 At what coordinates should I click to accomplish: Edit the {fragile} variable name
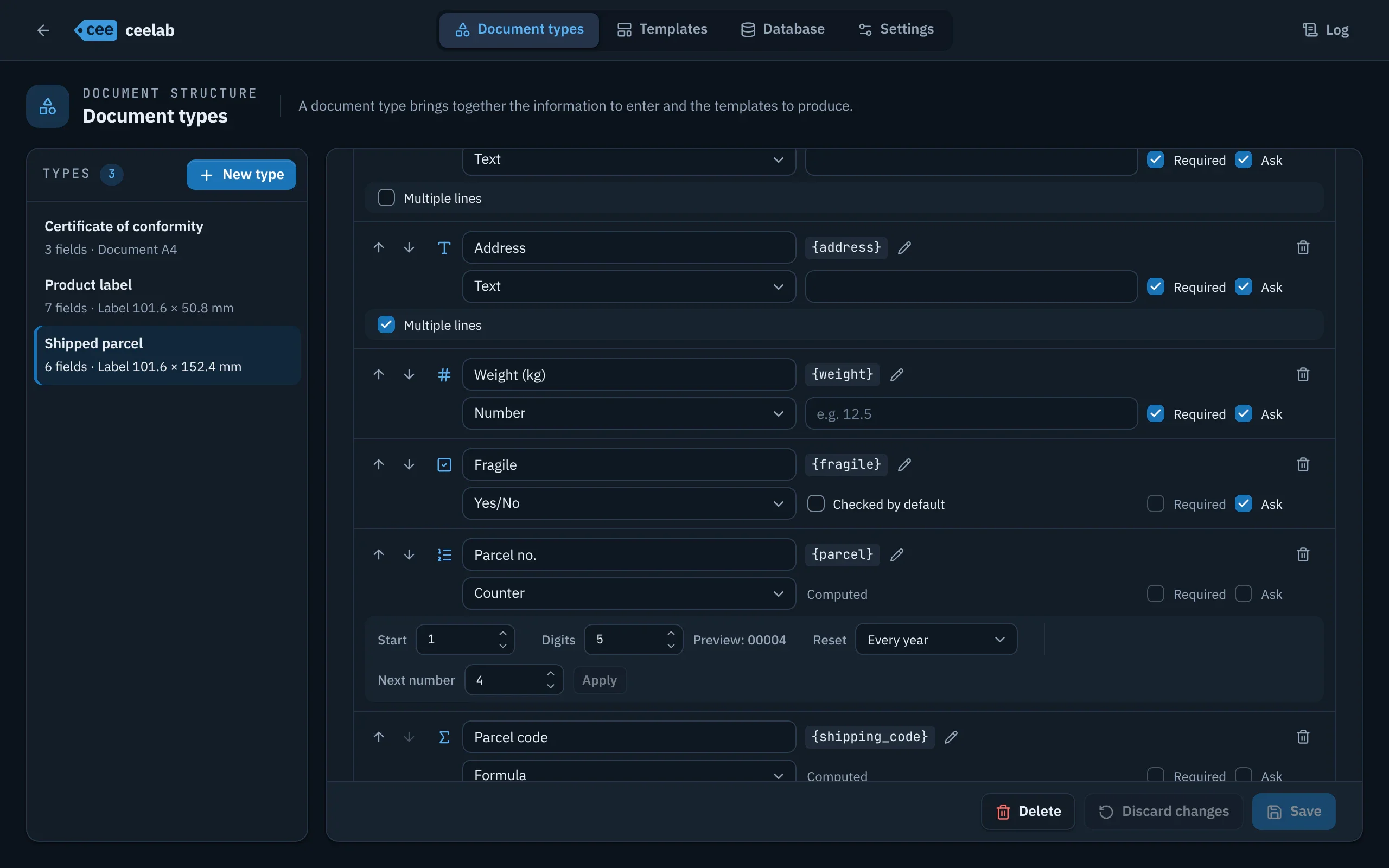pyautogui.click(x=904, y=464)
